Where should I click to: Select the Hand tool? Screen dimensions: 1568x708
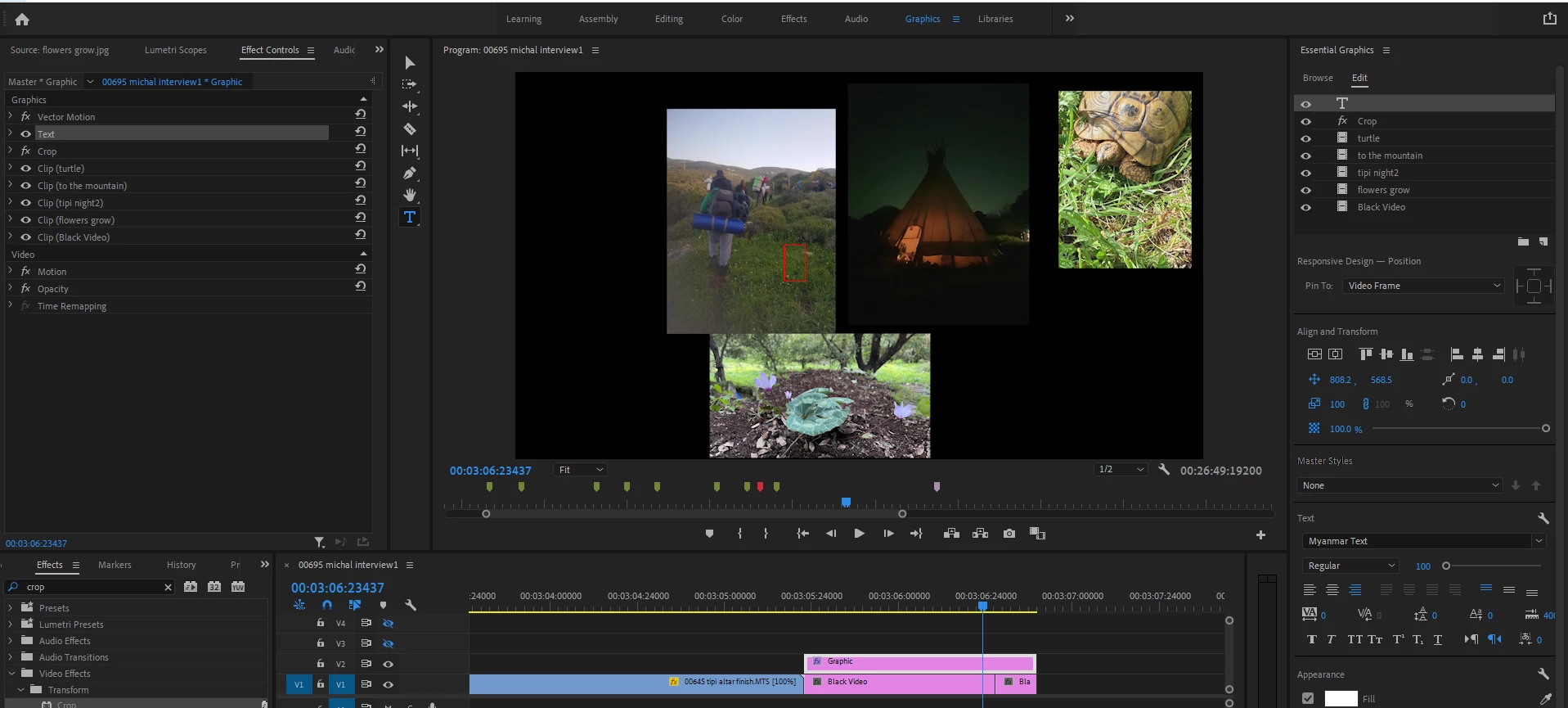[410, 195]
